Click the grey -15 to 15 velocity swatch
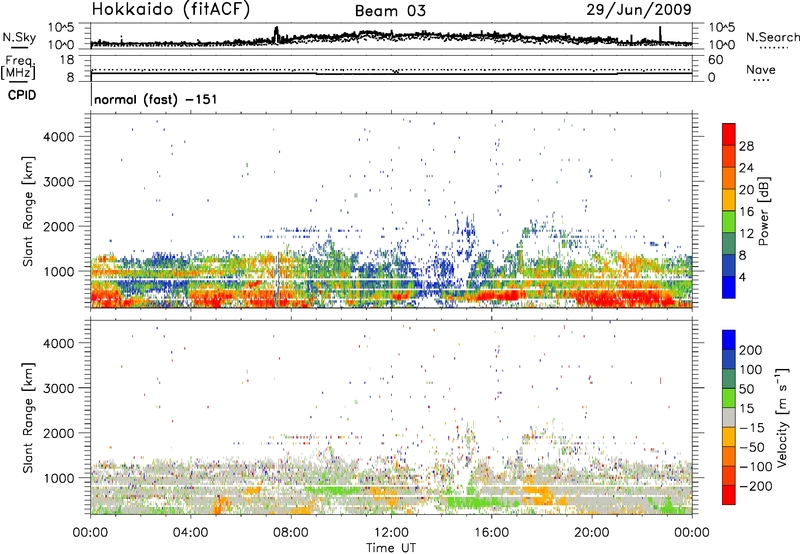This screenshot has height=554, width=800. click(729, 417)
